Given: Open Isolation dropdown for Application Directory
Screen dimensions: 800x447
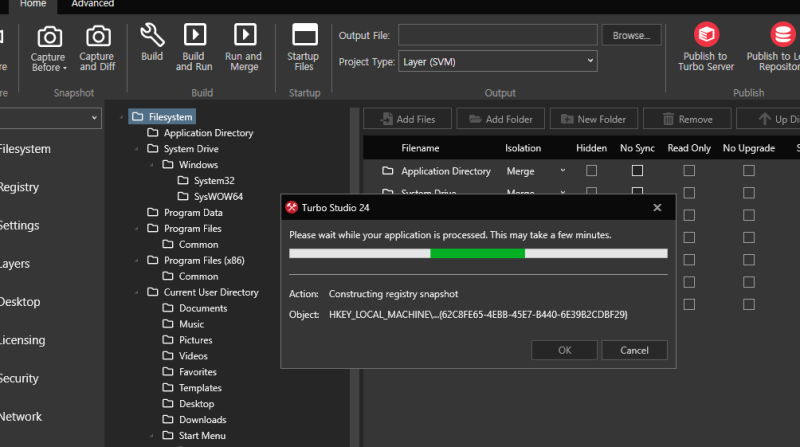Looking at the screenshot, I should [562, 171].
